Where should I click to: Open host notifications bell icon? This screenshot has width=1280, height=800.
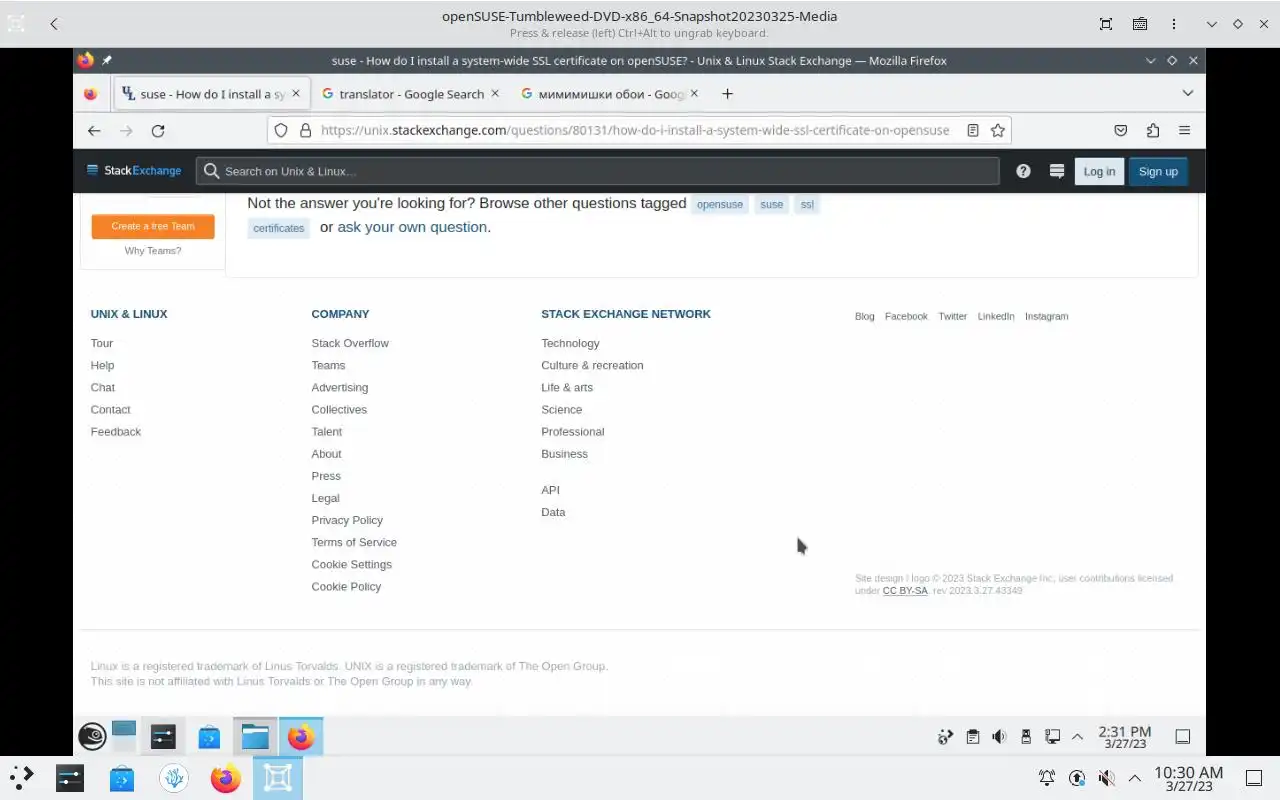(1046, 778)
